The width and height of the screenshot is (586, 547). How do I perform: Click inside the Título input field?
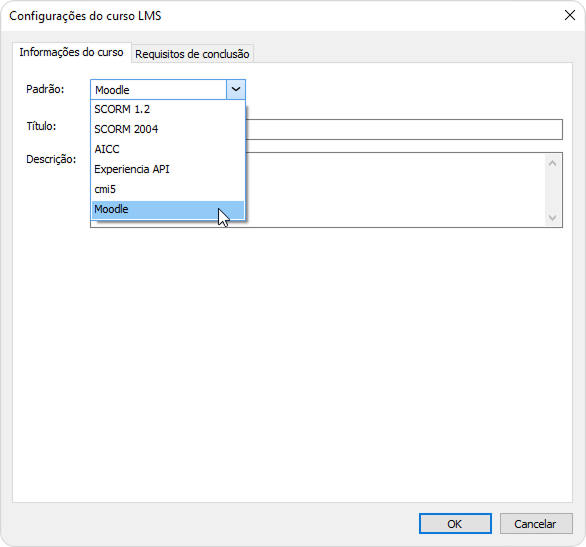tap(404, 129)
